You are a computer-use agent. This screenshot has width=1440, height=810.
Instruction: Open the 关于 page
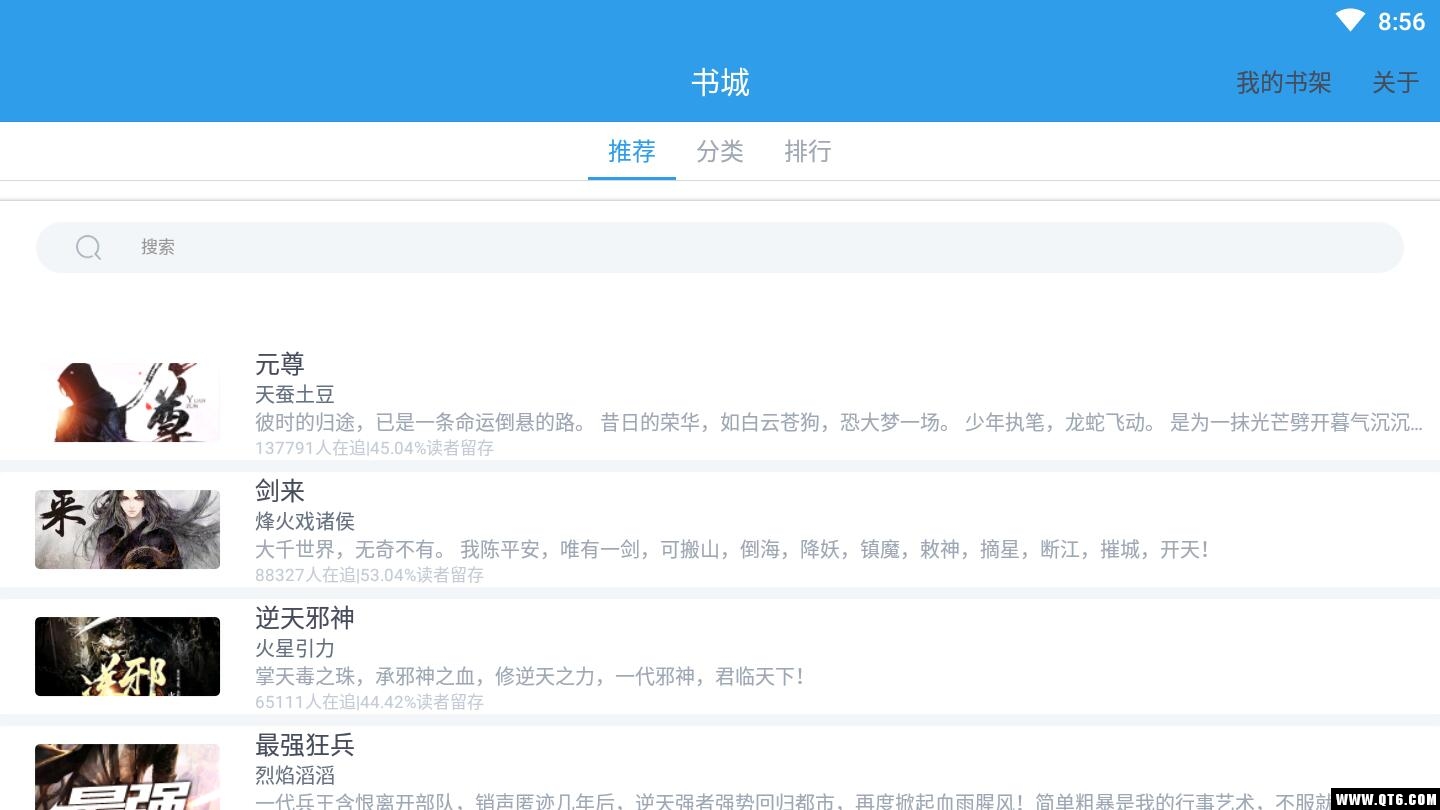[1396, 82]
